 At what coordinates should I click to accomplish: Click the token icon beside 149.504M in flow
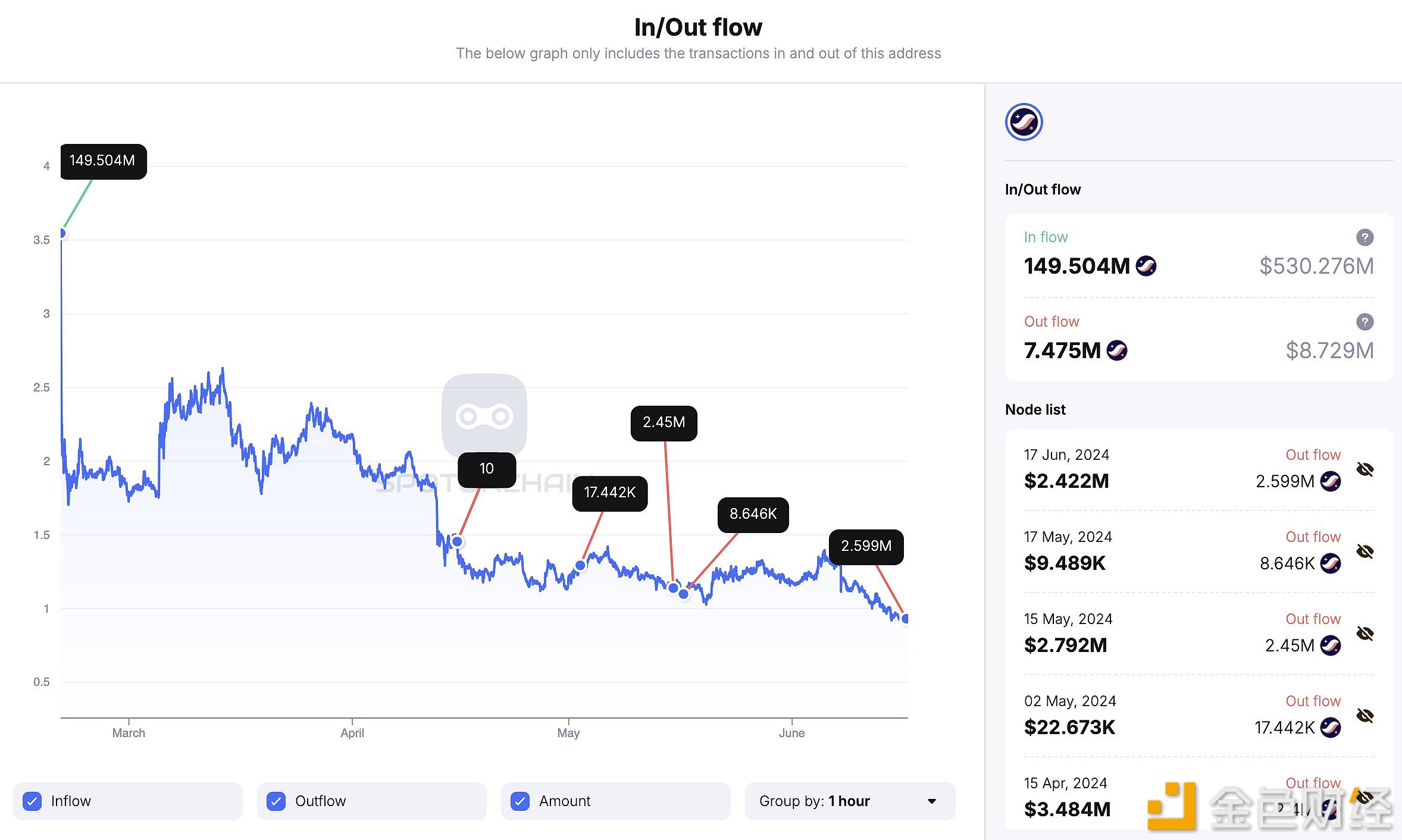coord(1146,266)
